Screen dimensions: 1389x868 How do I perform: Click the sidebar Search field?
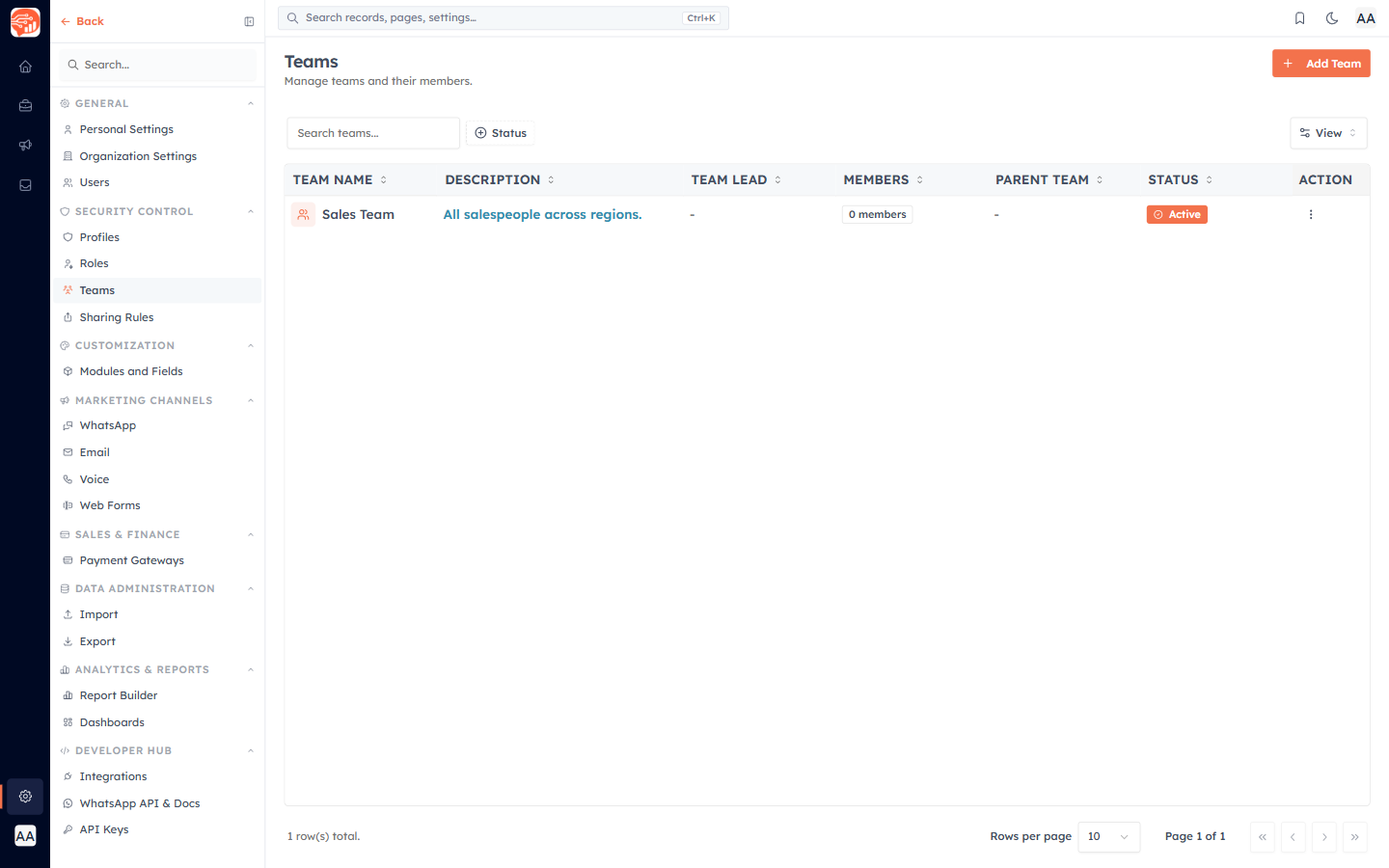pyautogui.click(x=157, y=65)
